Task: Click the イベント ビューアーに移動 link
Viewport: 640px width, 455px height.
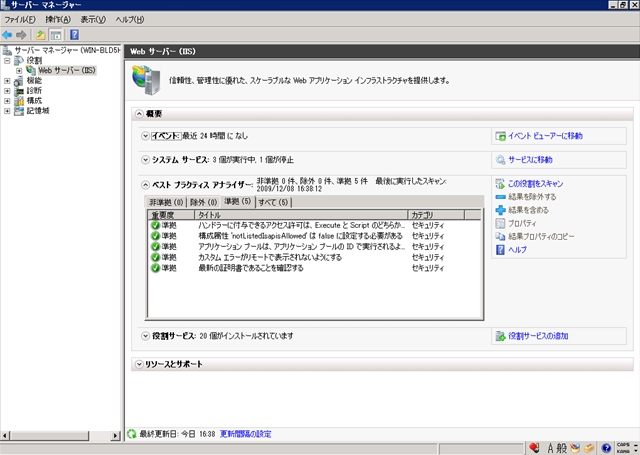Action: 545,136
